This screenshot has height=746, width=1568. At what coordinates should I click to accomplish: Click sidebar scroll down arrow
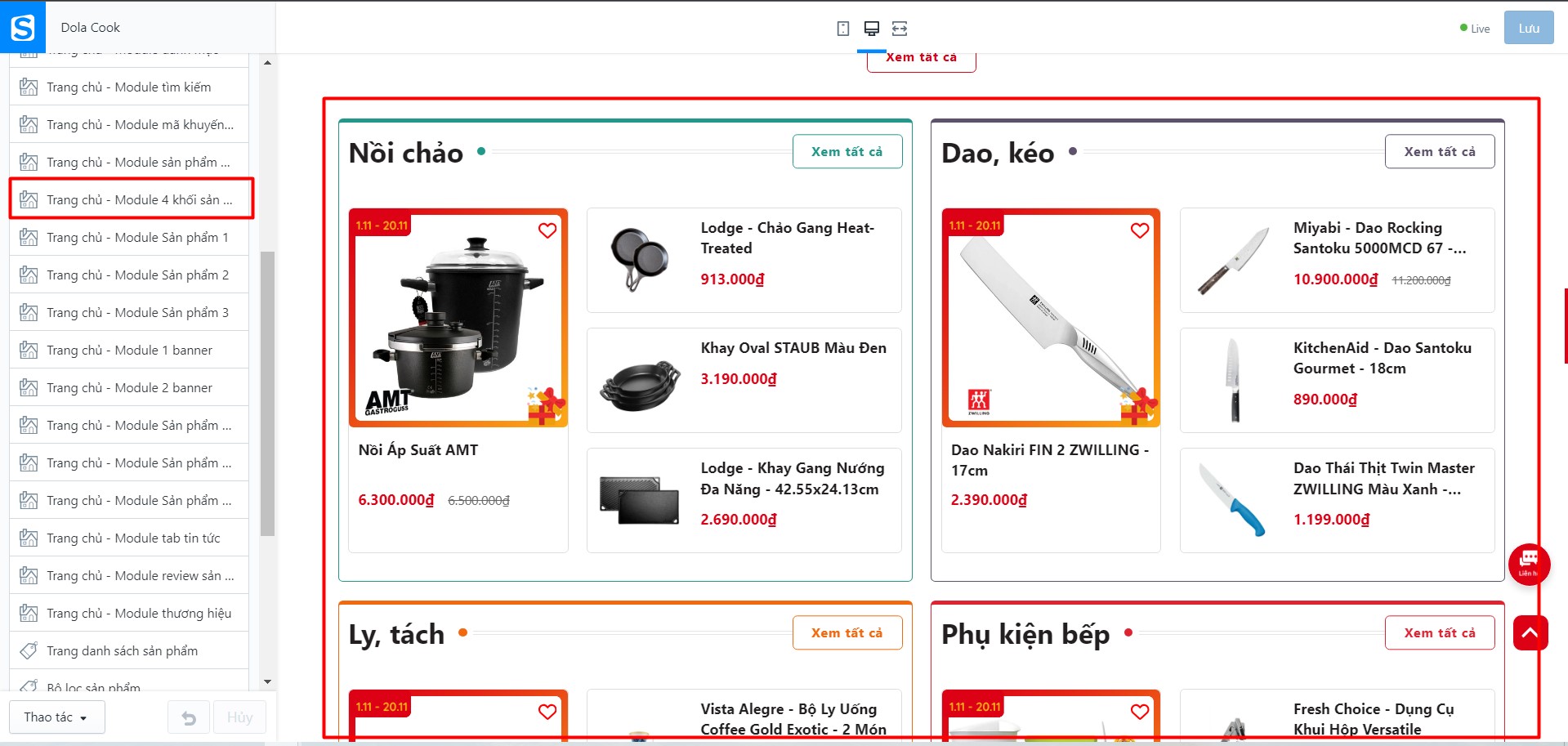267,681
